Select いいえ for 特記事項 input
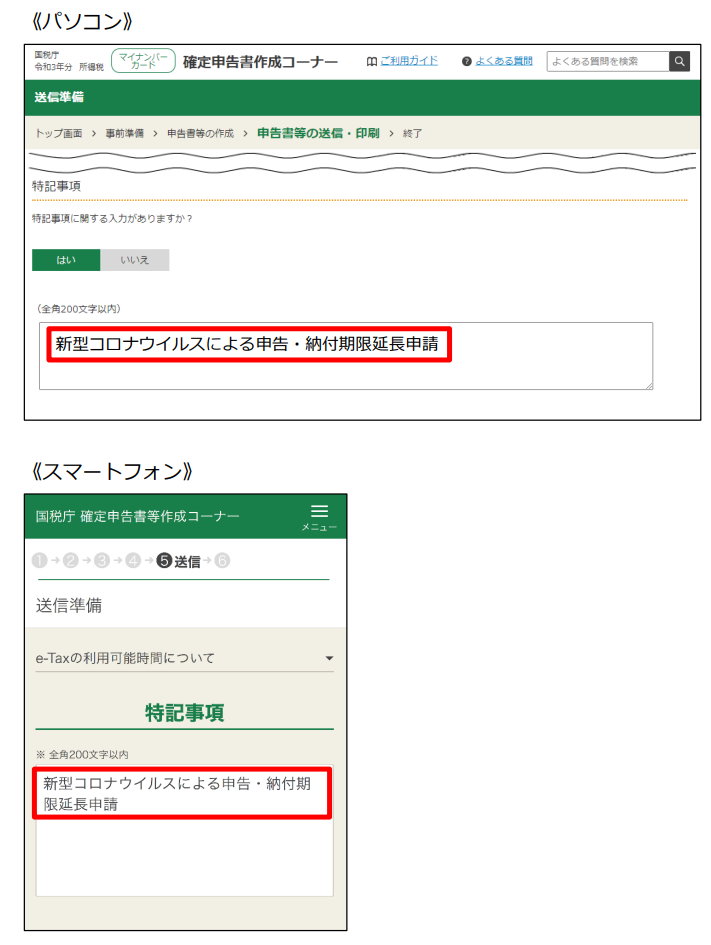This screenshot has width=711, height=945. (135, 260)
